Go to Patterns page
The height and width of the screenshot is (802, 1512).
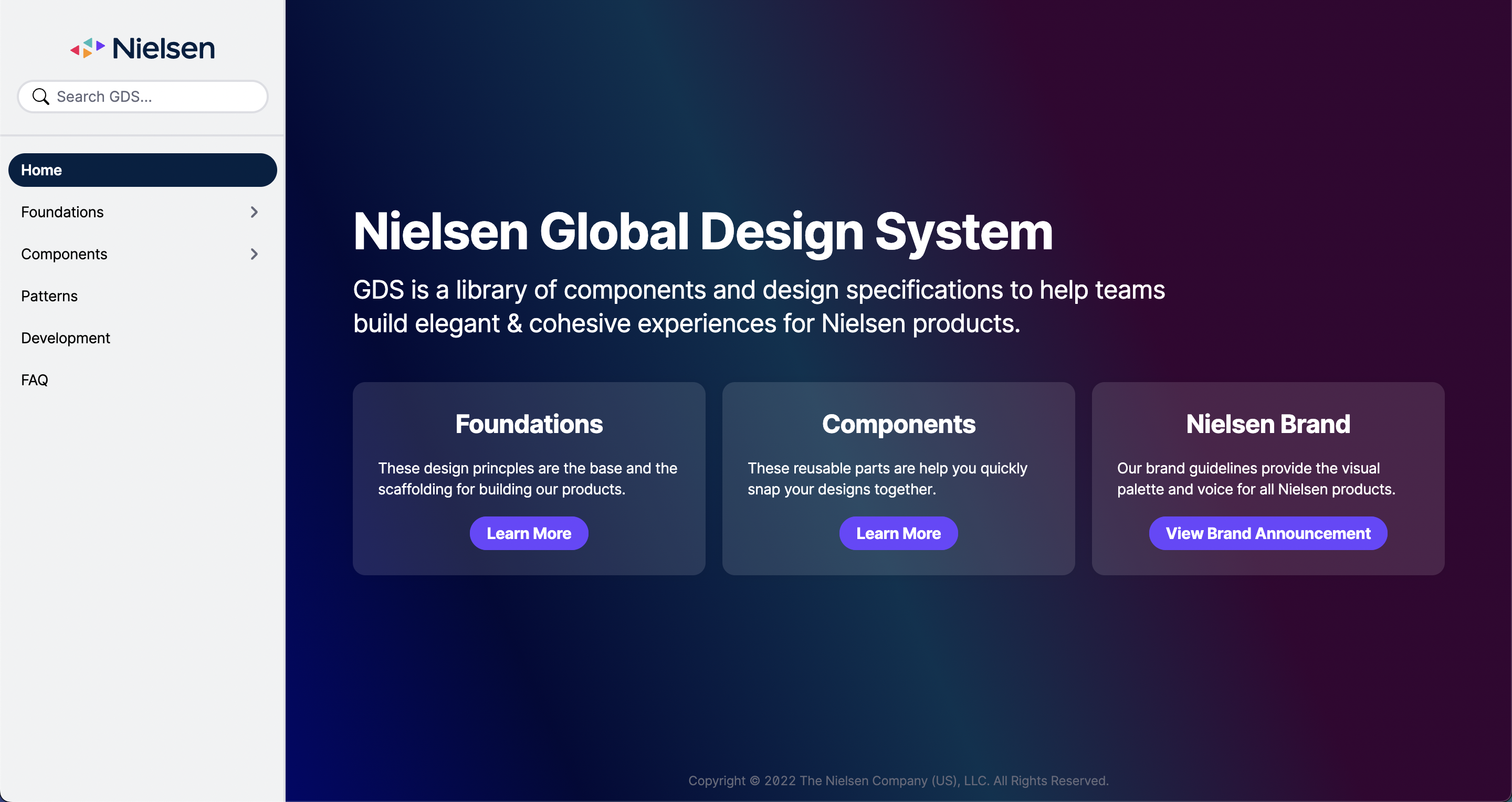point(49,296)
